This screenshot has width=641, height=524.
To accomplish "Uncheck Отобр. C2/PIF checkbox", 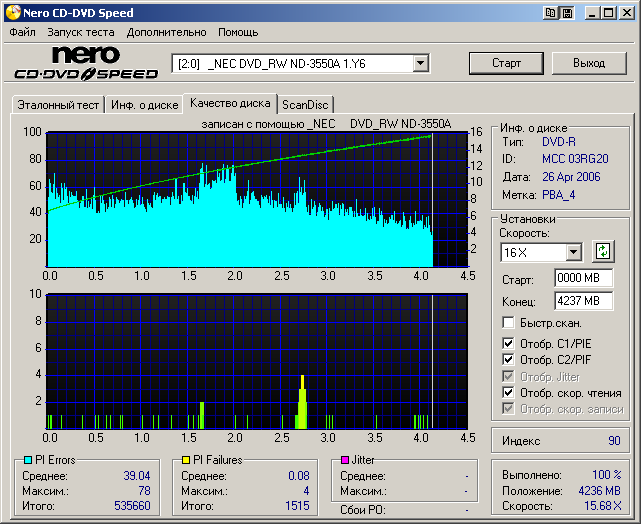I will click(508, 360).
